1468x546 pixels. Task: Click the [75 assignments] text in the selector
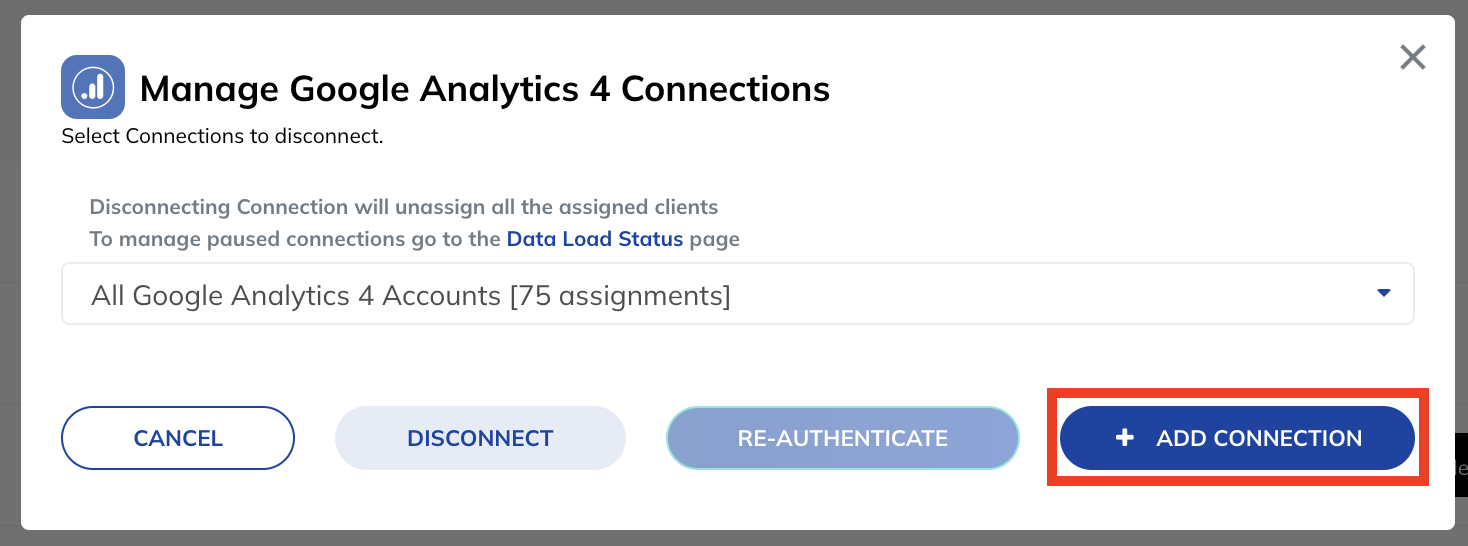pyautogui.click(x=619, y=296)
